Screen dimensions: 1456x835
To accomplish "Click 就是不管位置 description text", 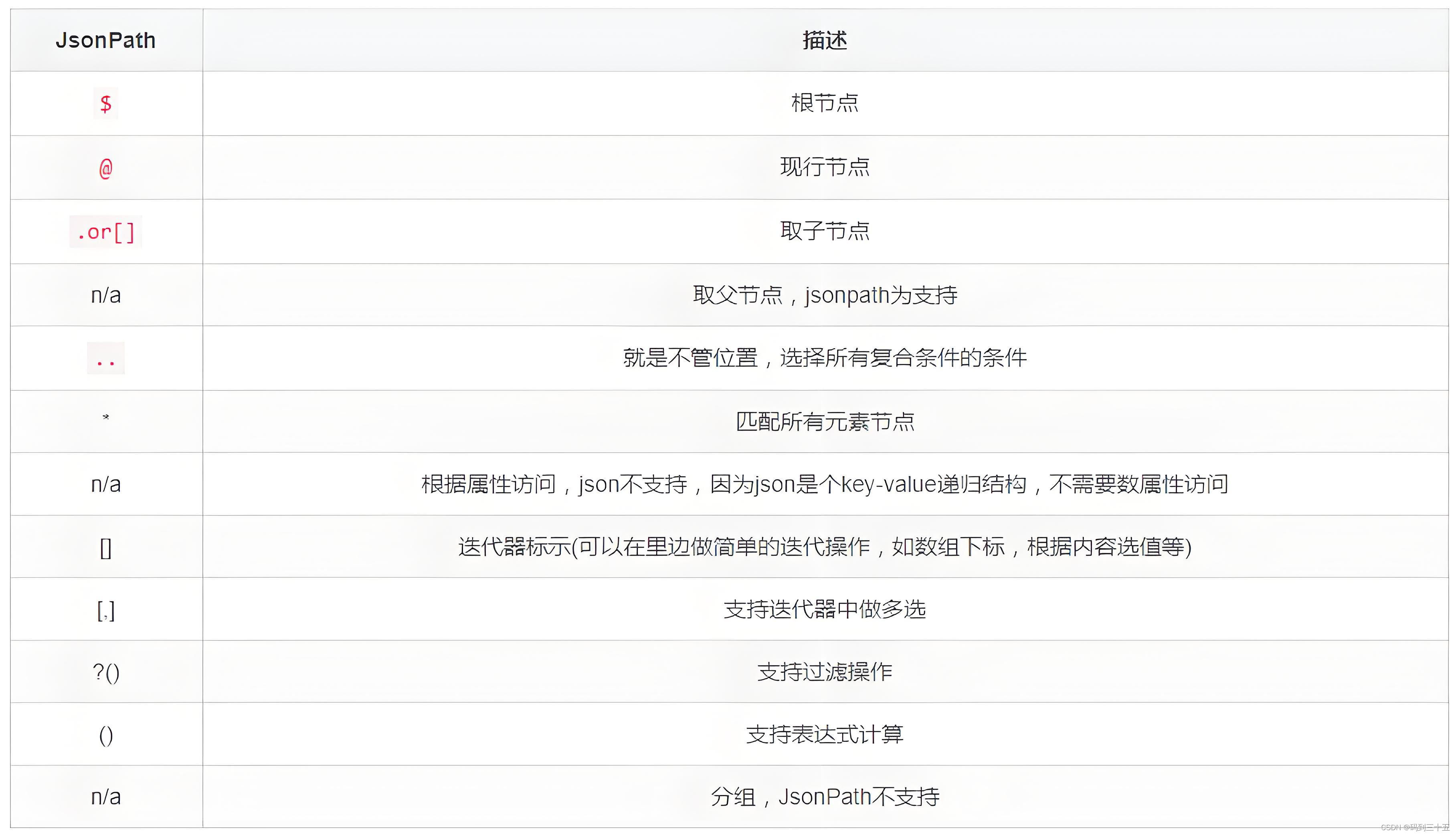I will [824, 358].
